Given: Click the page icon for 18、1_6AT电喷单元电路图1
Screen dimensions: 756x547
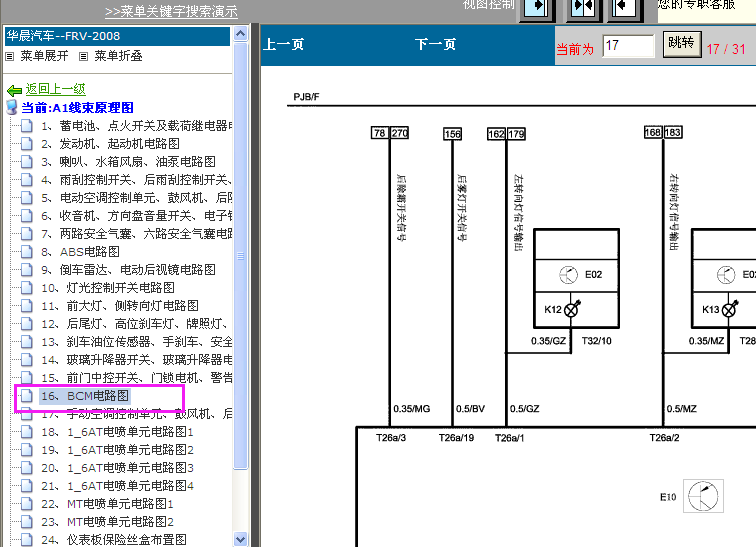Looking at the screenshot, I should tap(27, 432).
